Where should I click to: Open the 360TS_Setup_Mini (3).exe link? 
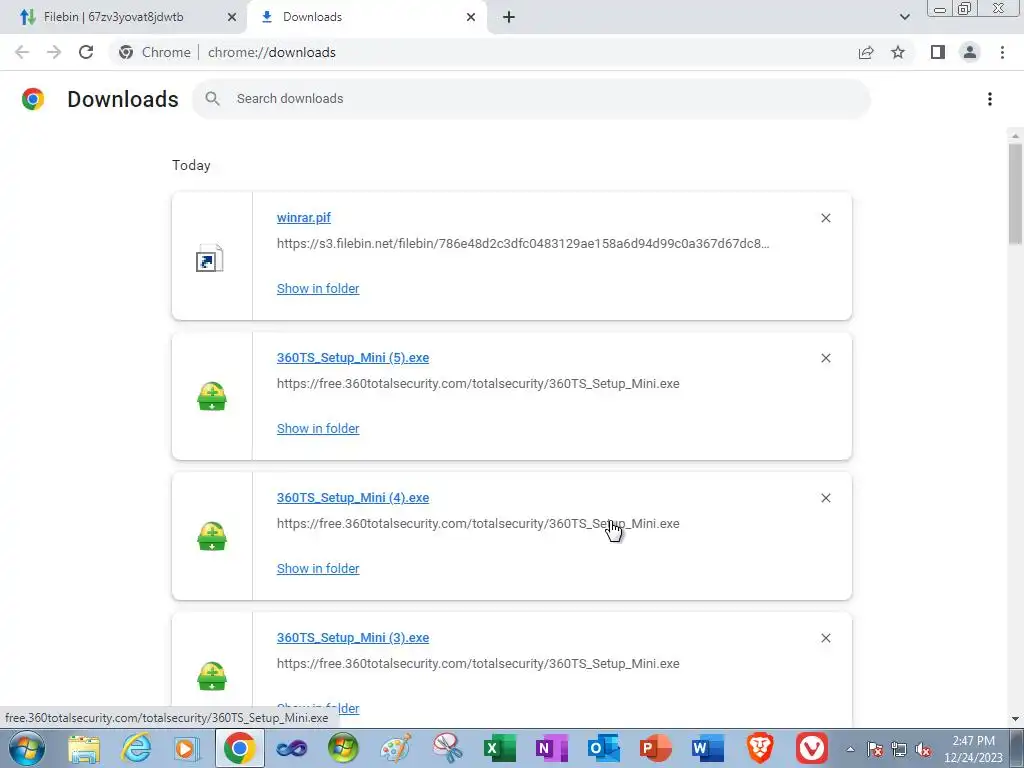[x=353, y=637]
